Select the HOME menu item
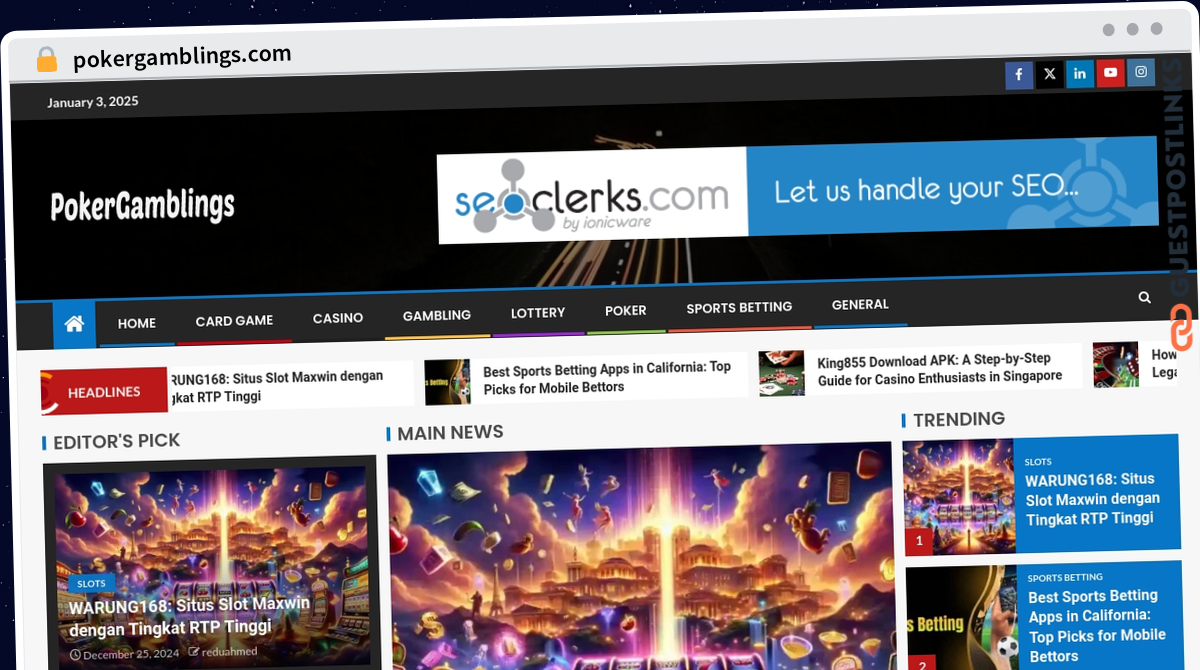Viewport: 1200px width, 670px height. click(137, 323)
